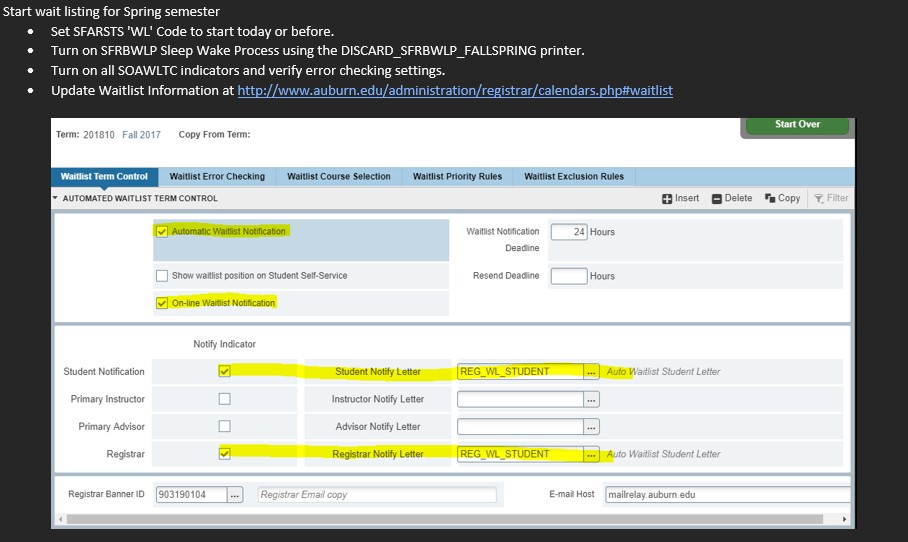Open lookup for Advisor Notify Letter

[x=592, y=427]
